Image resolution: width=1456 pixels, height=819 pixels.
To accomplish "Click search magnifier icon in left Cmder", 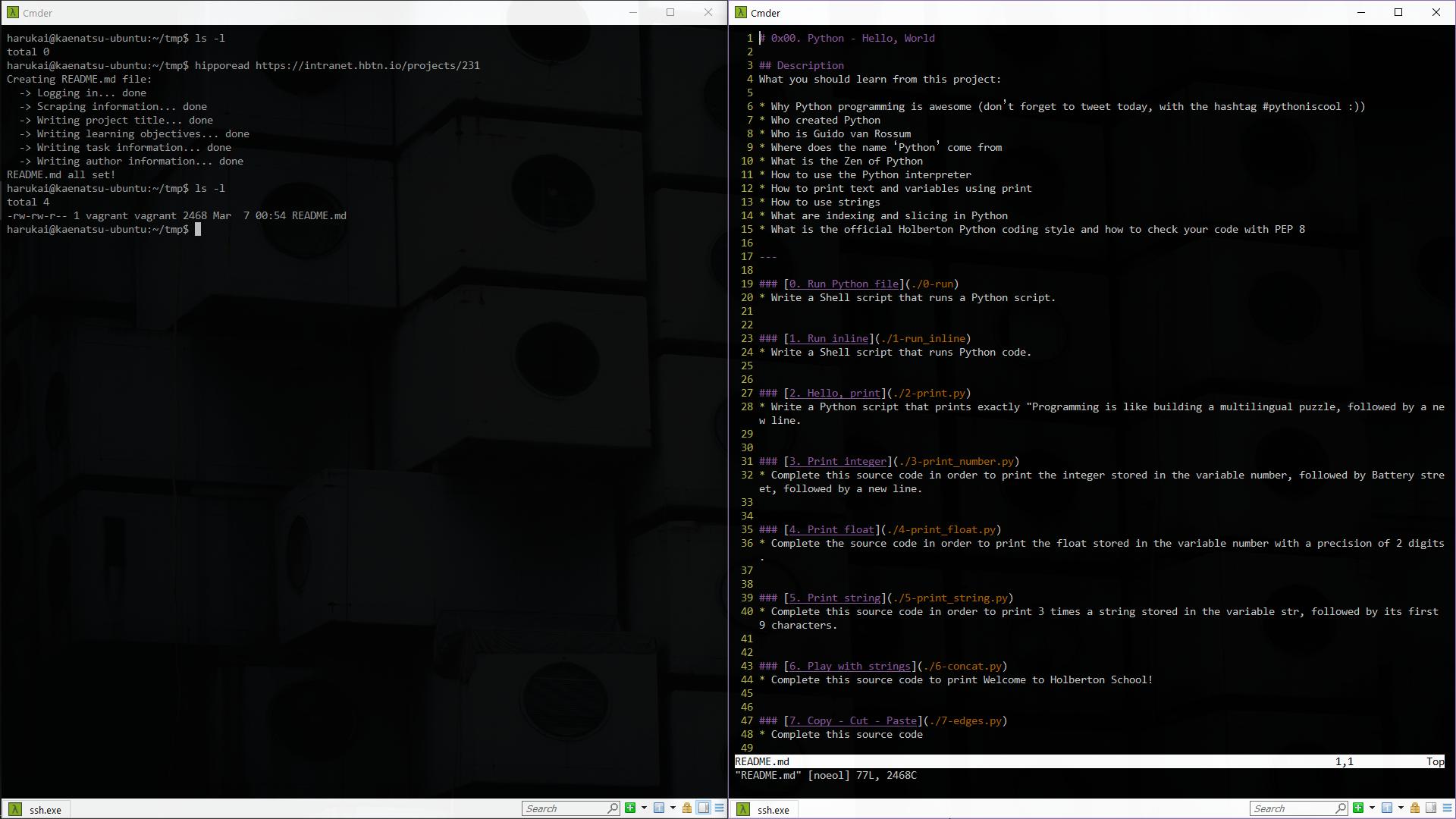I will pos(612,808).
